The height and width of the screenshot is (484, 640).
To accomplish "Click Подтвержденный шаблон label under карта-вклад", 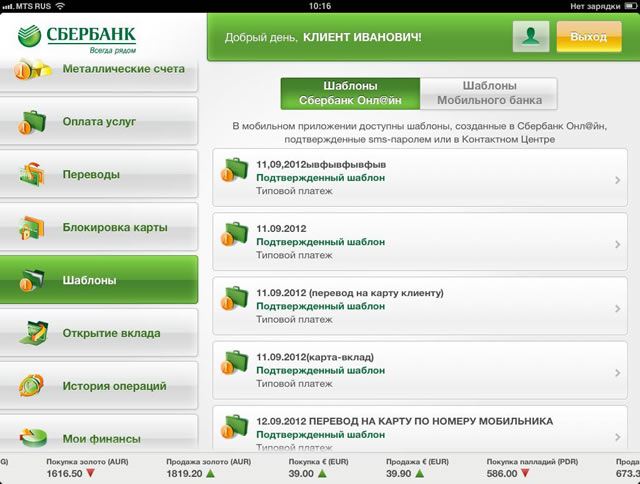I will 320,370.
